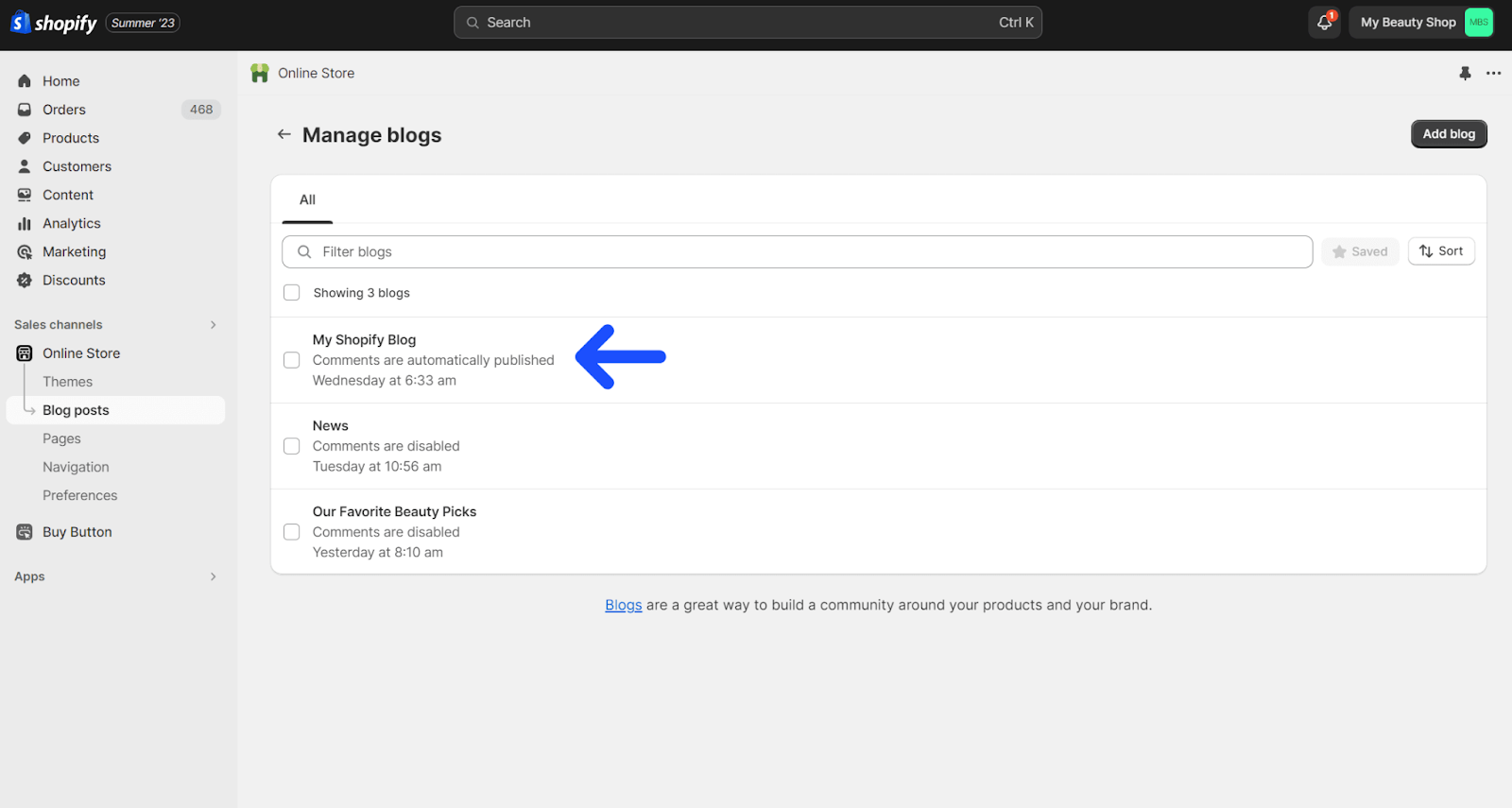Click the Orders inbox icon
This screenshot has width=1512, height=808.
(x=25, y=110)
